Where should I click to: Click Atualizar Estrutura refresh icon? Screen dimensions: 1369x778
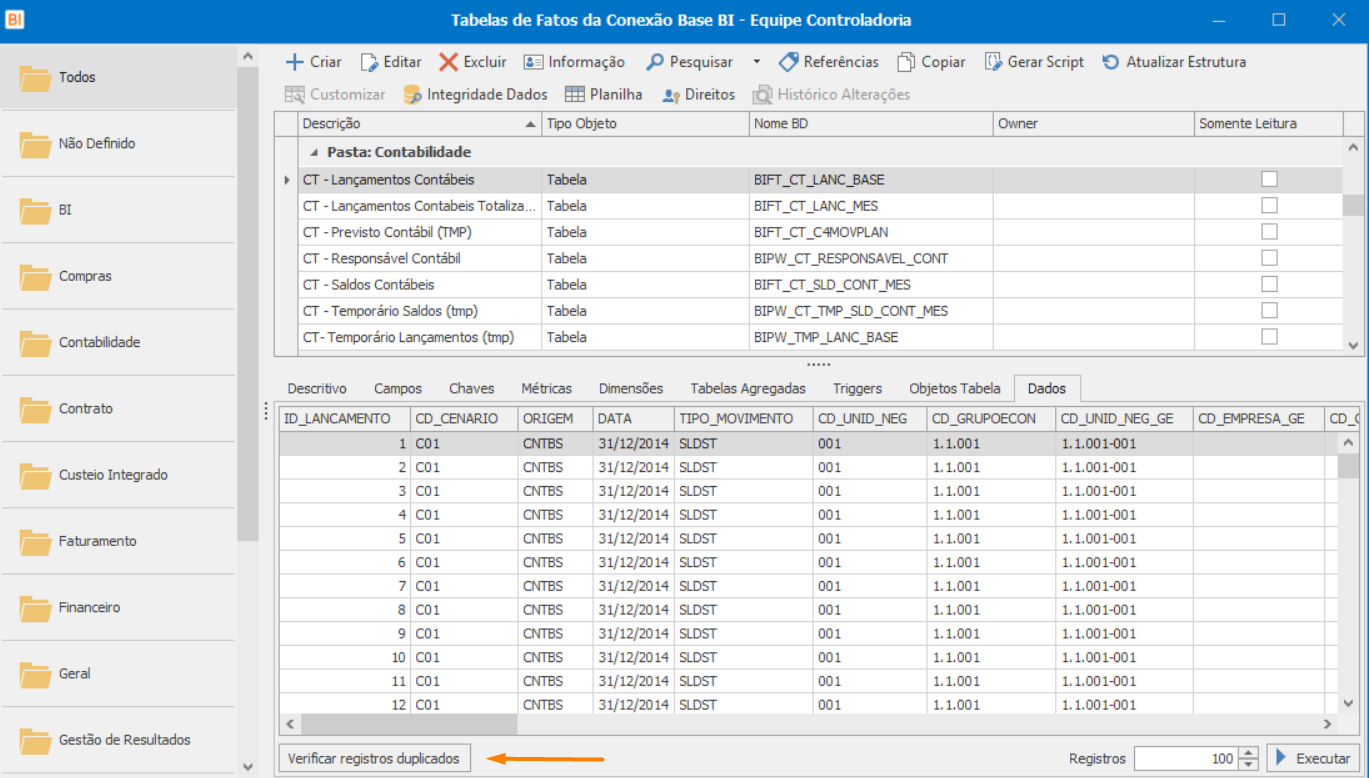point(1111,62)
